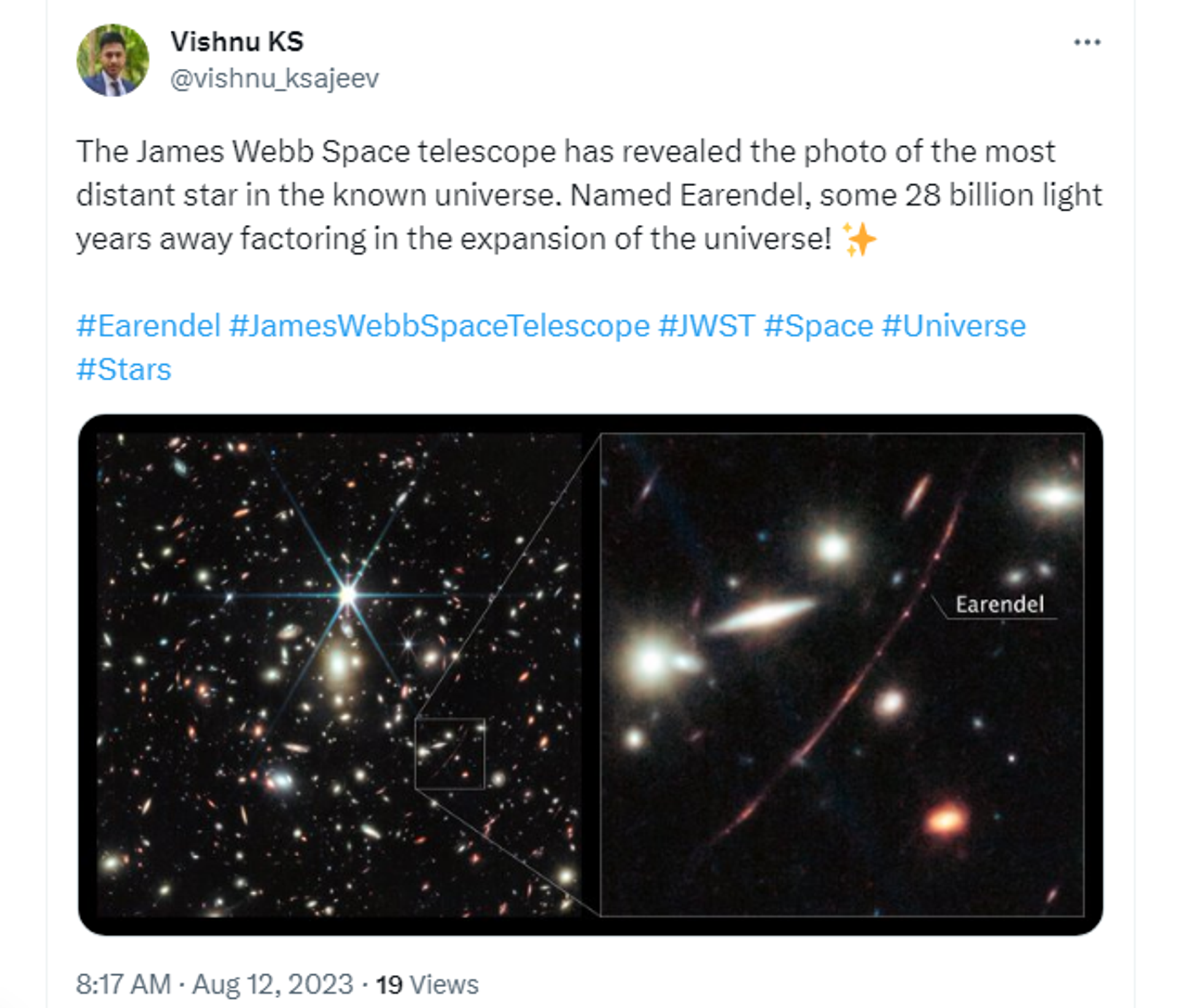Click the Earendel label in the image
The width and height of the screenshot is (1179, 1008).
pos(999,604)
